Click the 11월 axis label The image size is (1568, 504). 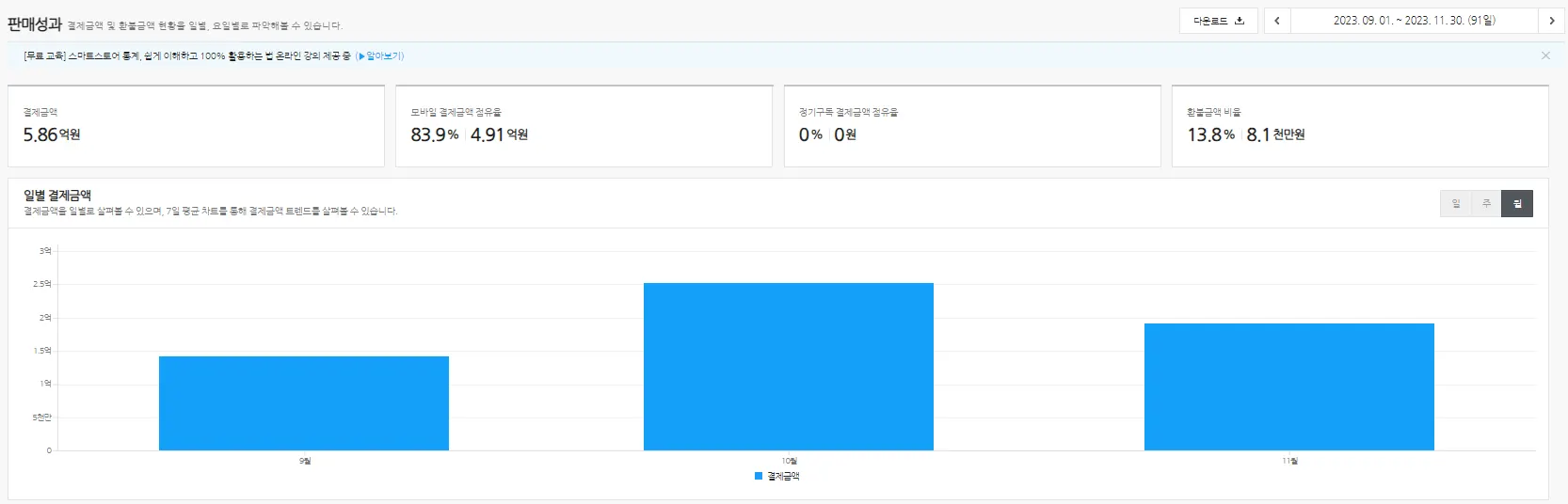pyautogui.click(x=1290, y=461)
